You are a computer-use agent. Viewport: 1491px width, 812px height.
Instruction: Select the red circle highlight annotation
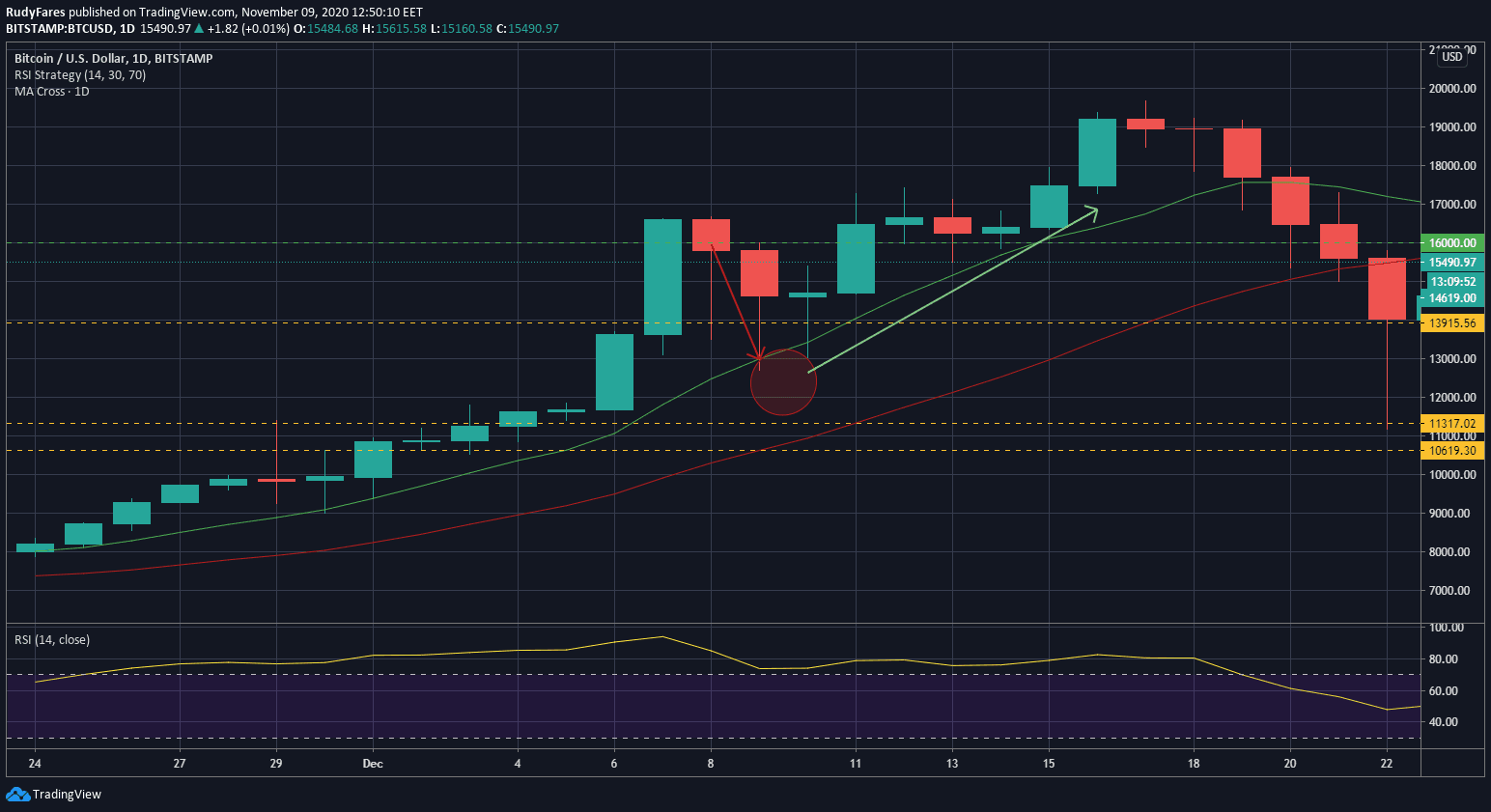point(783,384)
